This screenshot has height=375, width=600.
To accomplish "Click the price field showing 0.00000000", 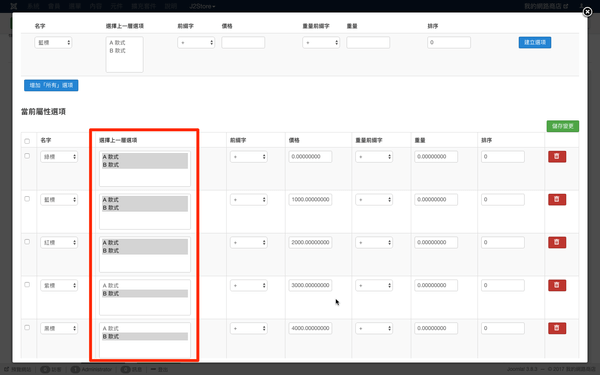I will (x=310, y=157).
